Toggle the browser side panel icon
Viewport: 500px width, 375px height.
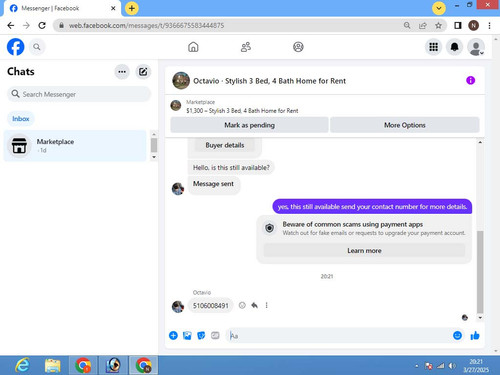click(458, 25)
